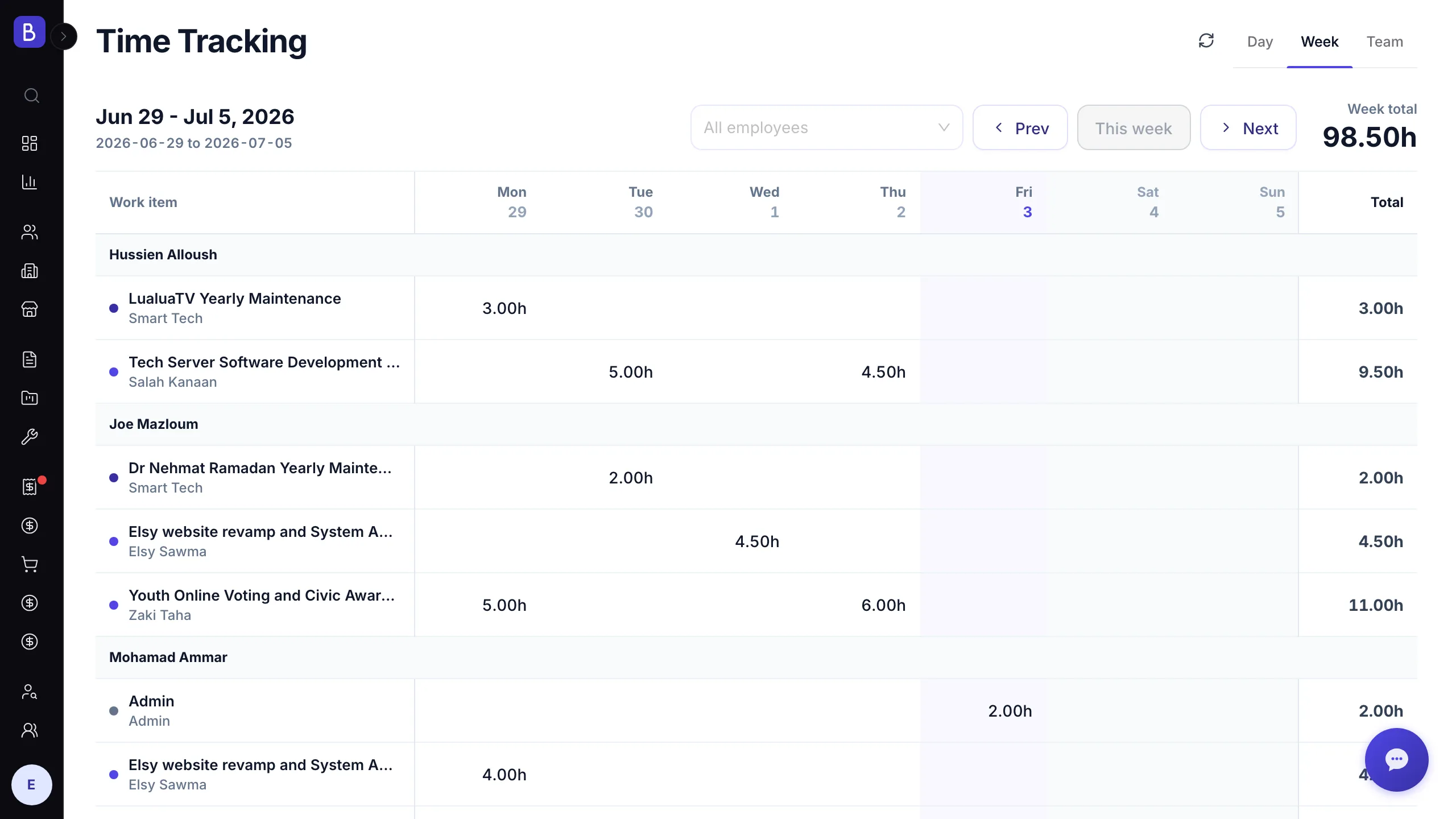Click the 4.50h Thursday cell for Tech Server
Viewport: 1456px width, 819px height.
pos(883,372)
